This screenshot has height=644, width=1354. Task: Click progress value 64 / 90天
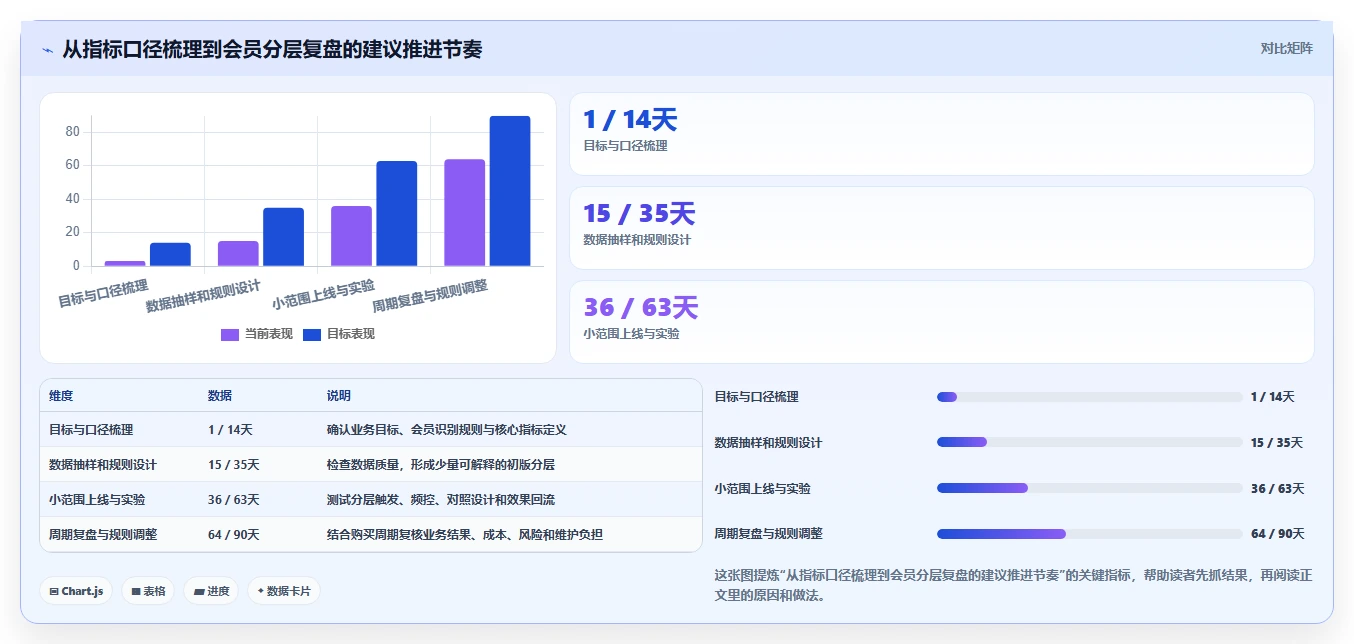[1277, 534]
